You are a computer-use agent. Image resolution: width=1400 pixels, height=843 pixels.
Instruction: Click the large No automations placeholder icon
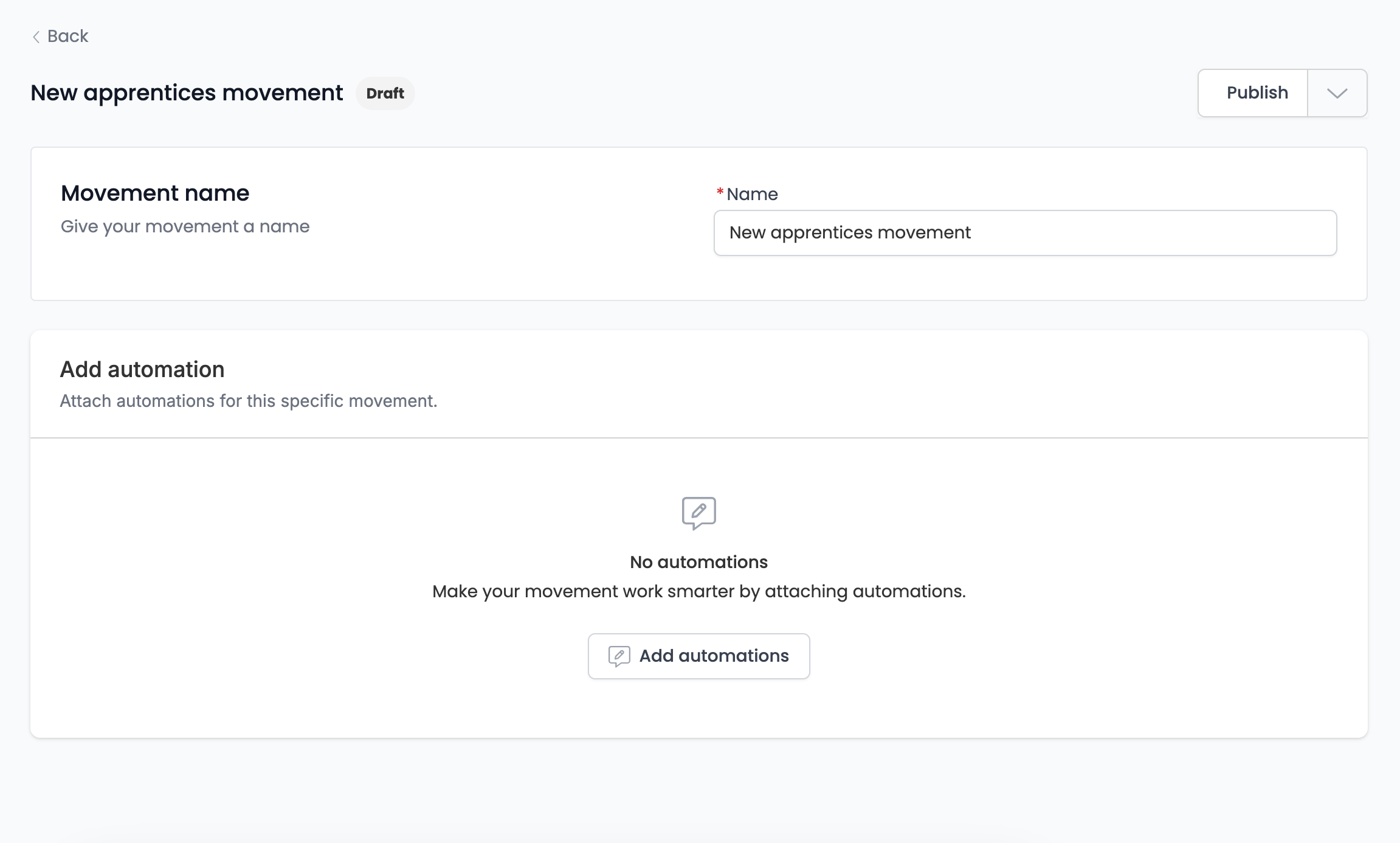tap(699, 513)
